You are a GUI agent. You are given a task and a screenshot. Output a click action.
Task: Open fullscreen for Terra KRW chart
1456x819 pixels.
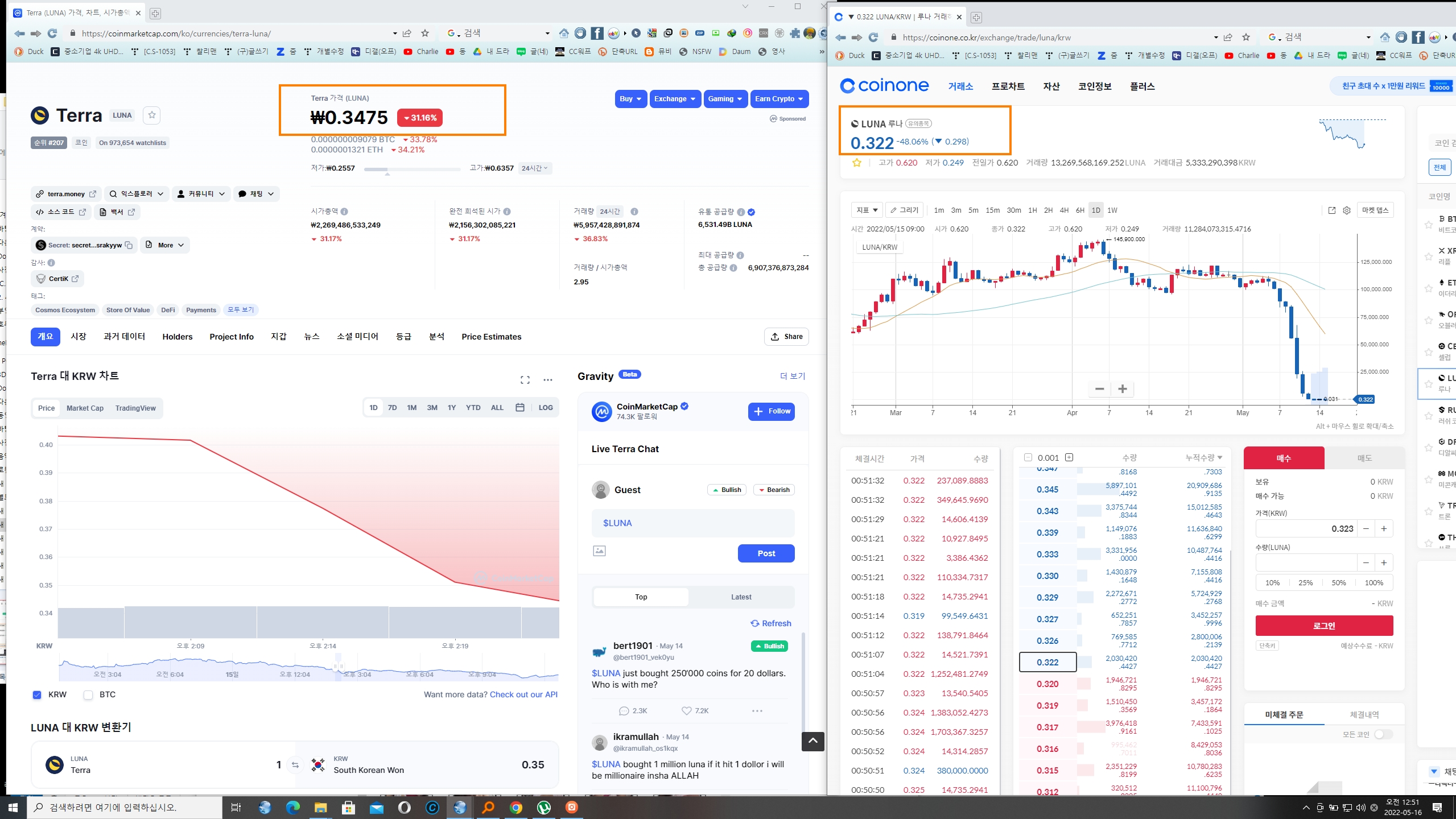coord(525,380)
